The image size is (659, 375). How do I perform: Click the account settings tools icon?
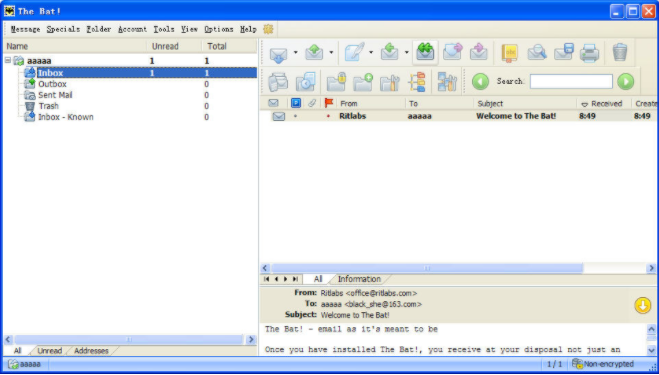[x=447, y=82]
